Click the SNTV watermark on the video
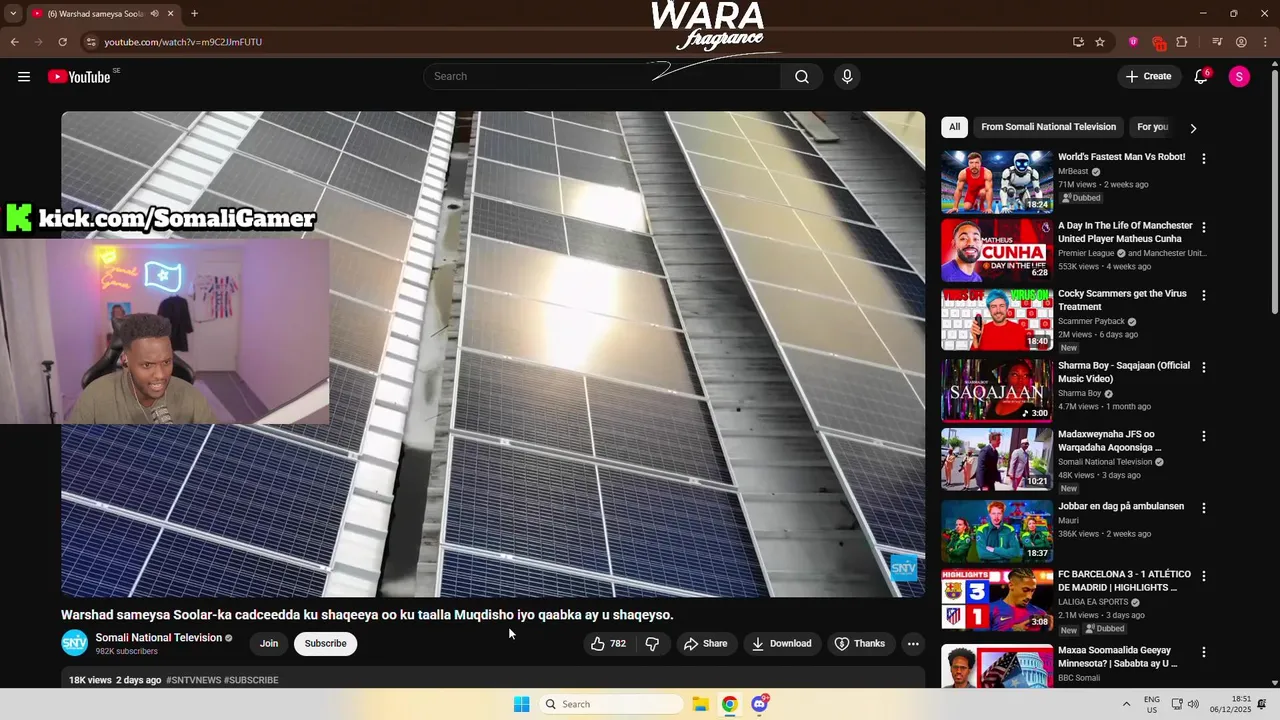The image size is (1280, 720). pos(903,568)
